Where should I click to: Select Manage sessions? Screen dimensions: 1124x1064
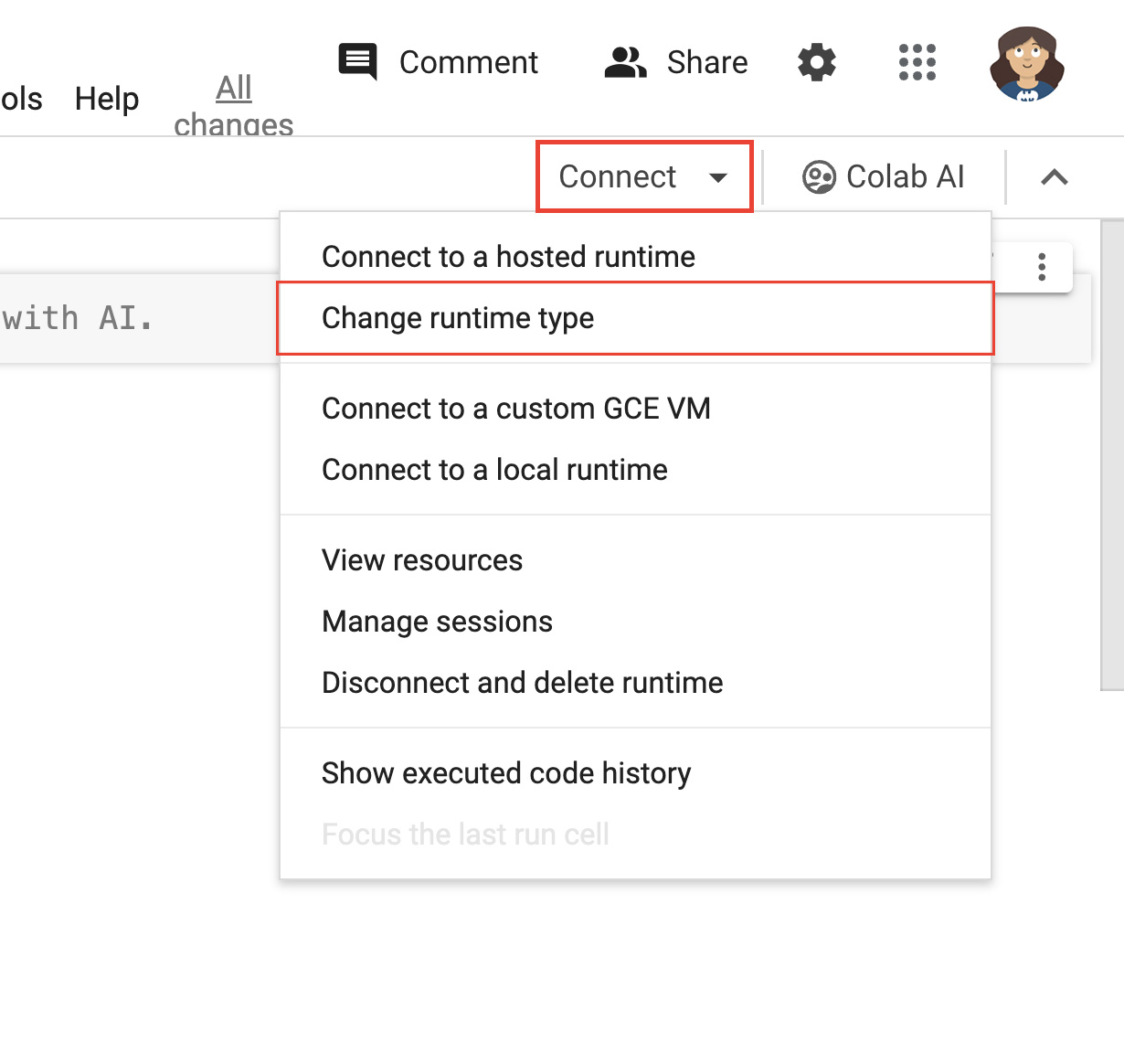[x=437, y=622]
